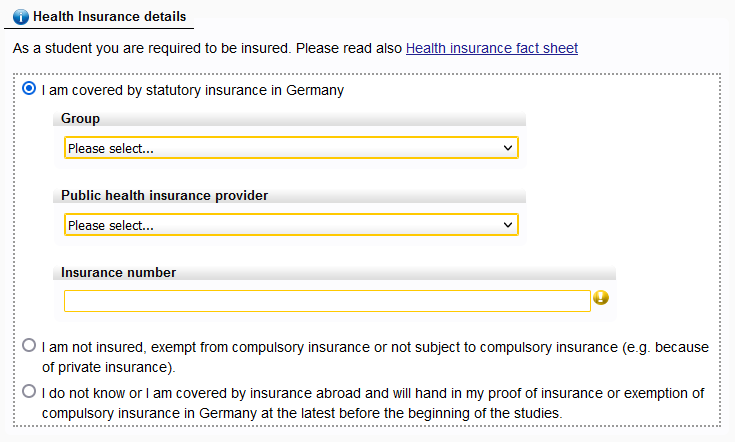Viewport: 735px width, 442px height.
Task: Click 'Please select...' text in the provider box
Action: click(111, 225)
